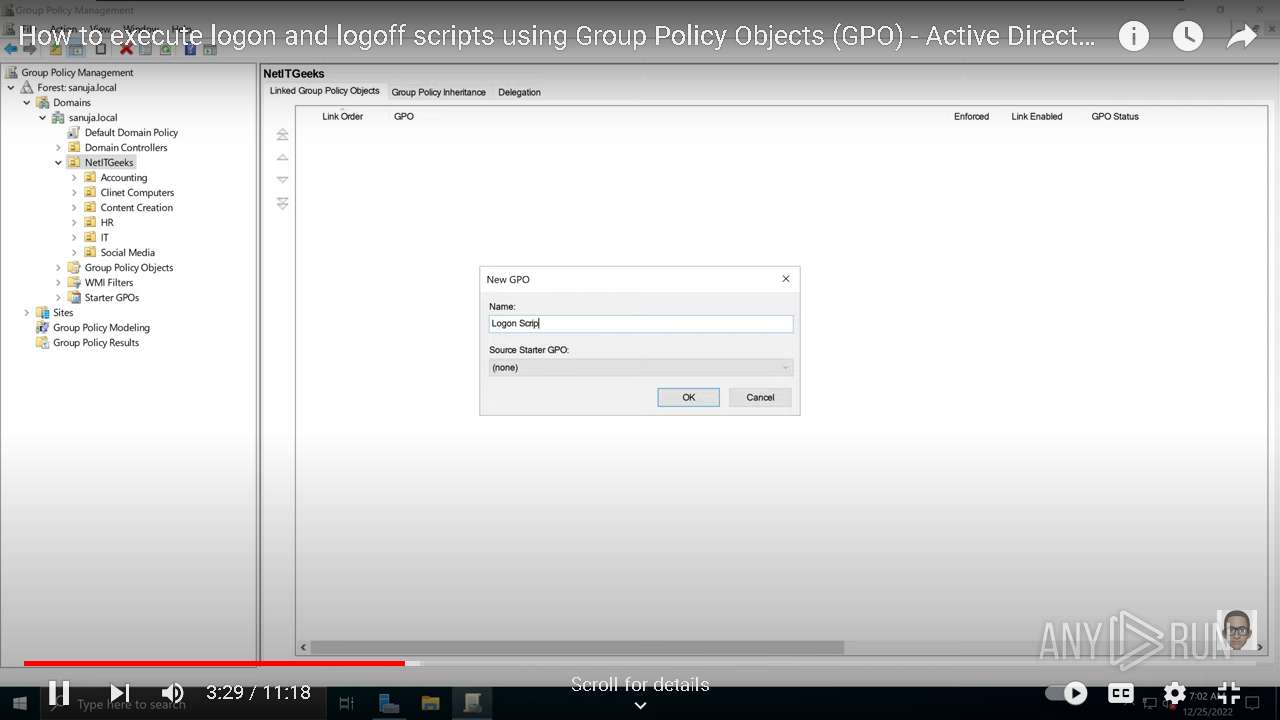1280x720 pixels.
Task: Pause the video
Action: coord(59,693)
